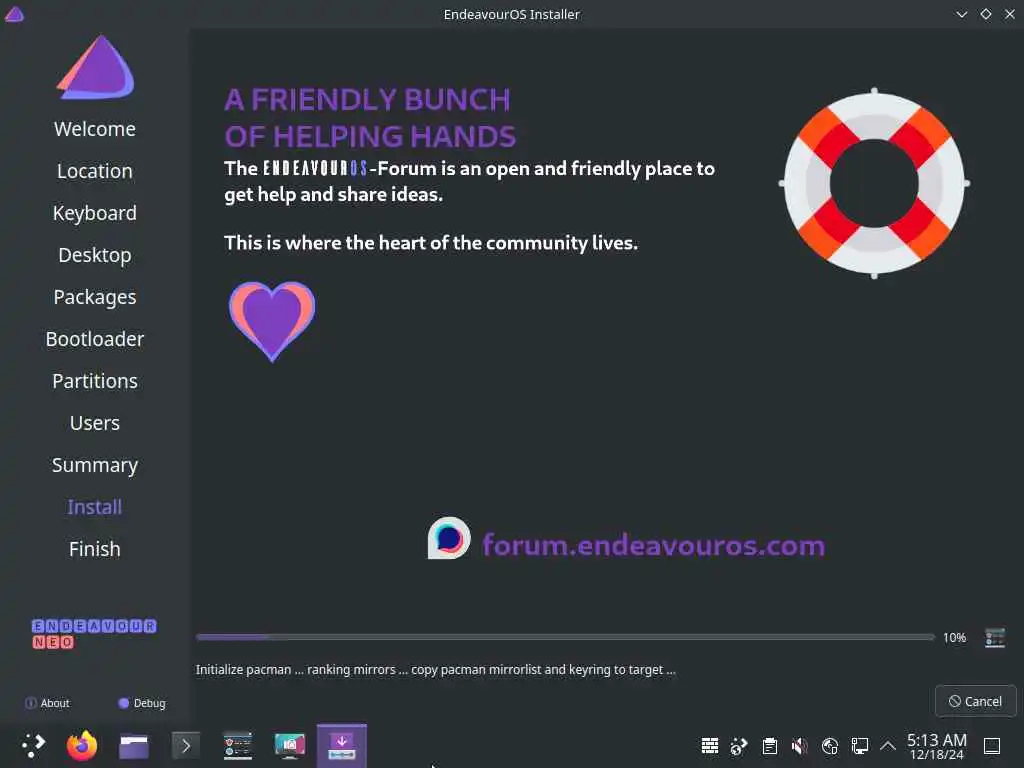This screenshot has width=1024, height=768.
Task: Click the Endeavour Neo badge
Action: [x=94, y=634]
